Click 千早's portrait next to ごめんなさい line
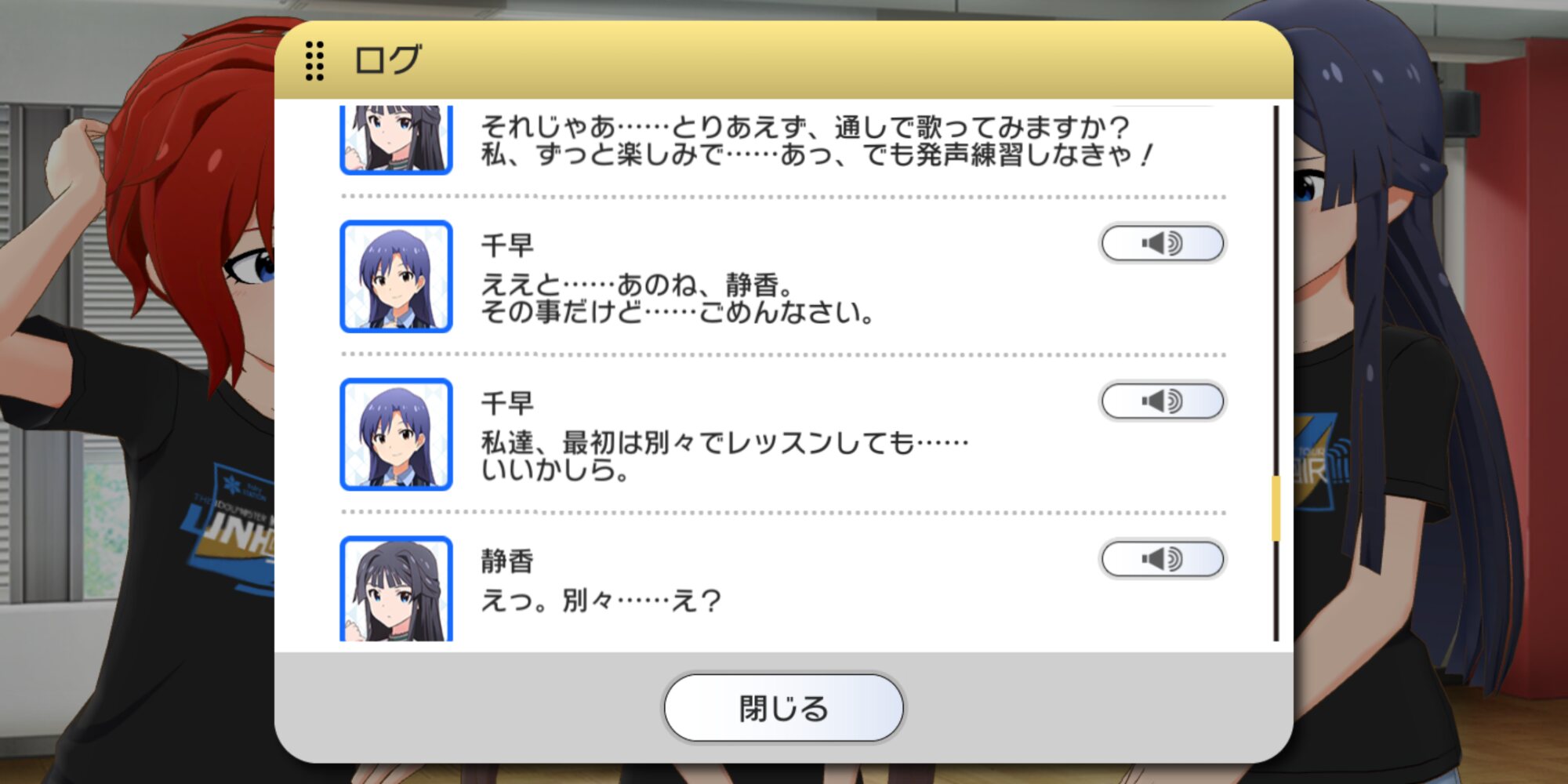 coord(397,277)
